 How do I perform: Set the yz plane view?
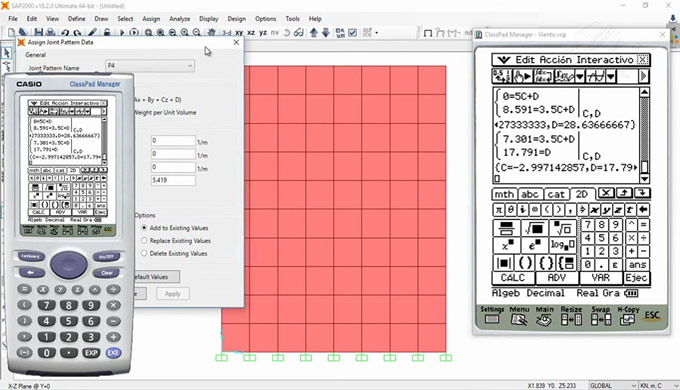pyautogui.click(x=263, y=33)
